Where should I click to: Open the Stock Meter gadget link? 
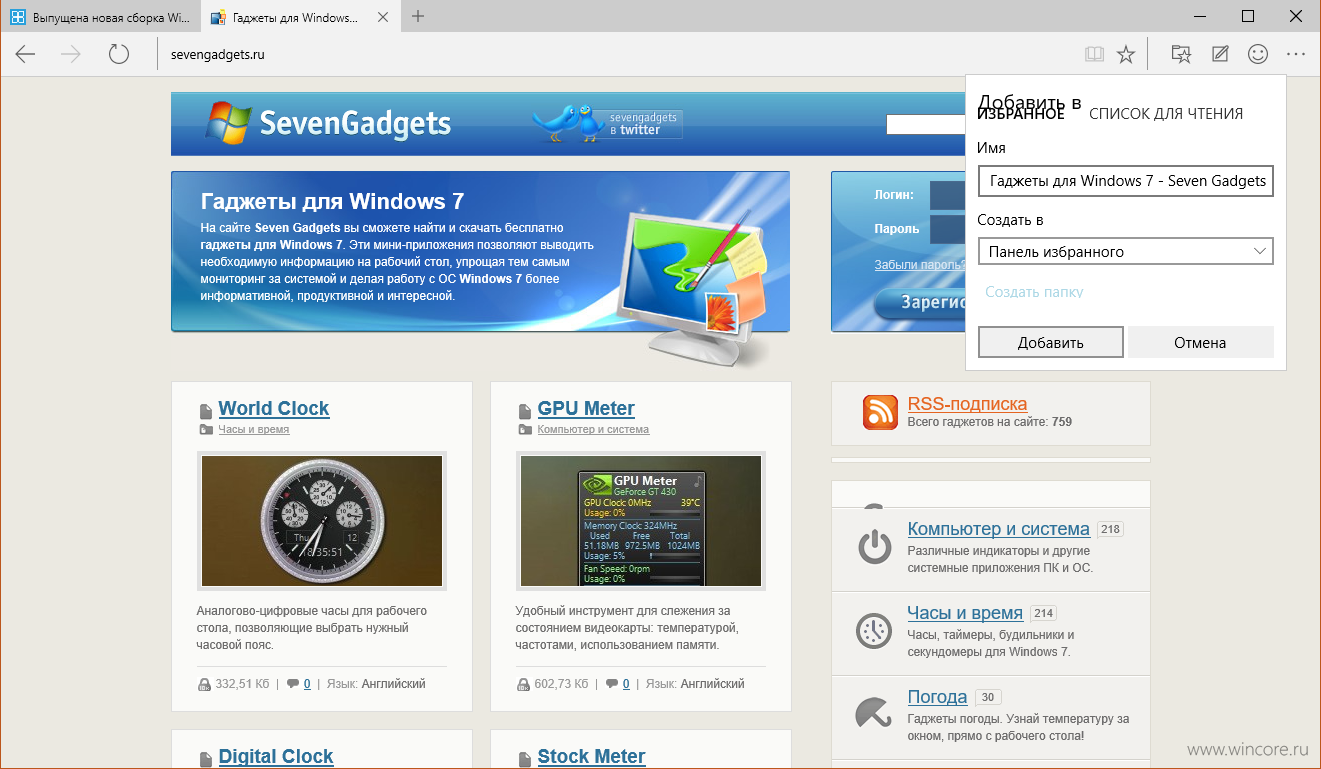(592, 756)
